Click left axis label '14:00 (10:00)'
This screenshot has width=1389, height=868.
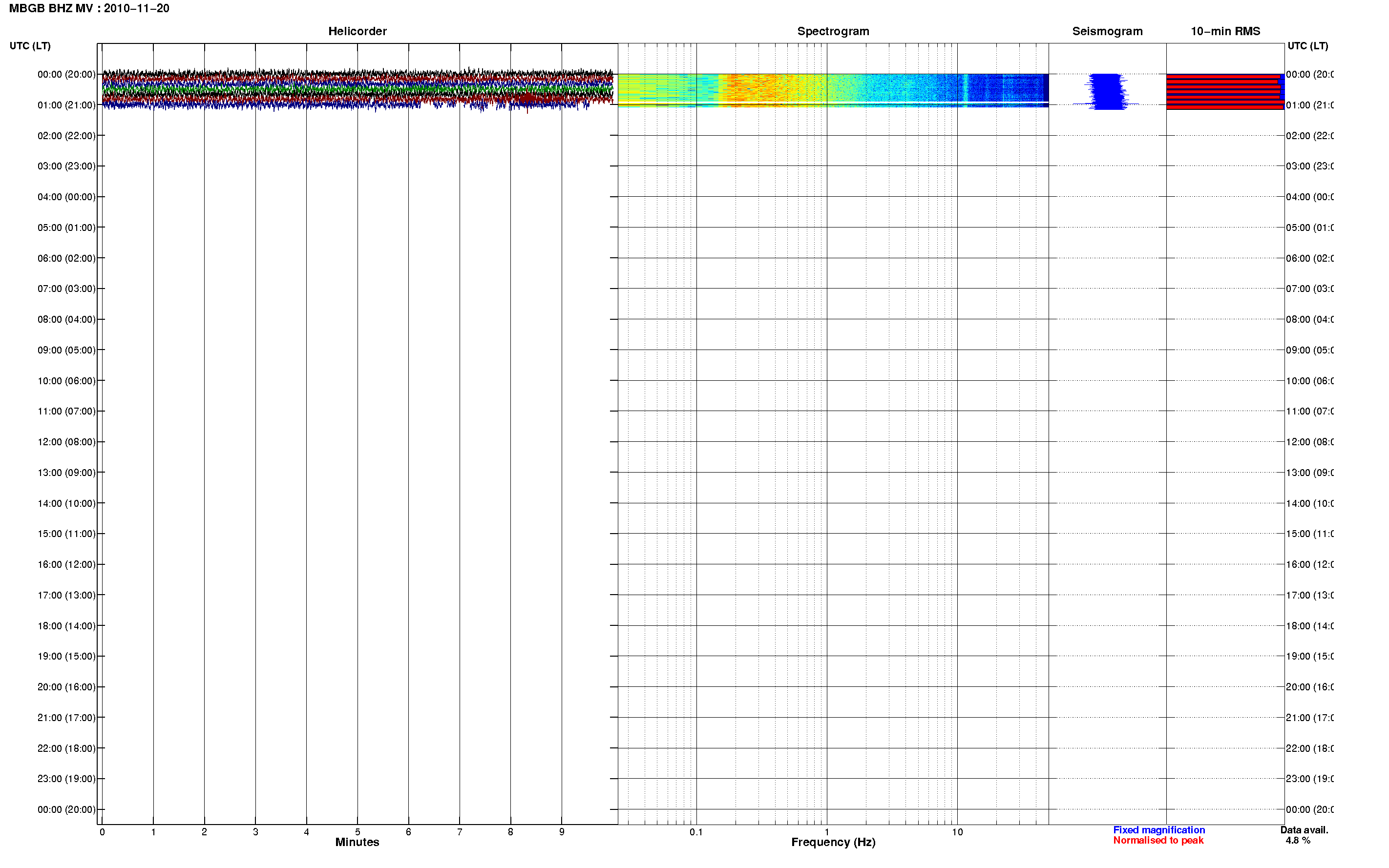[x=66, y=503]
